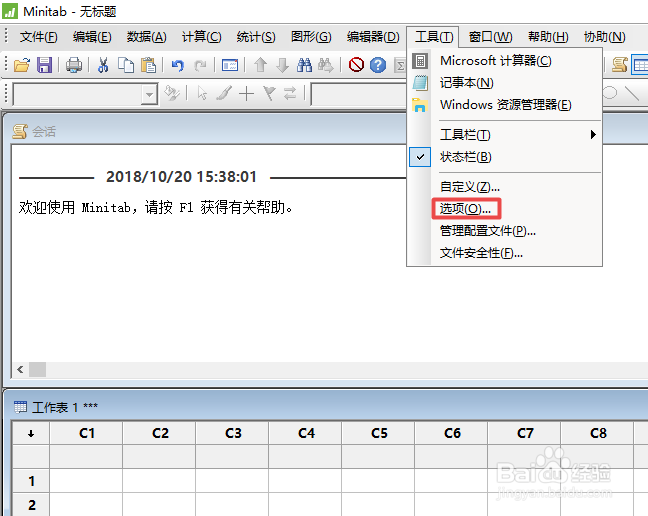Open the graph item combo box dropdown
Viewport: 648px width, 516px height.
point(149,95)
